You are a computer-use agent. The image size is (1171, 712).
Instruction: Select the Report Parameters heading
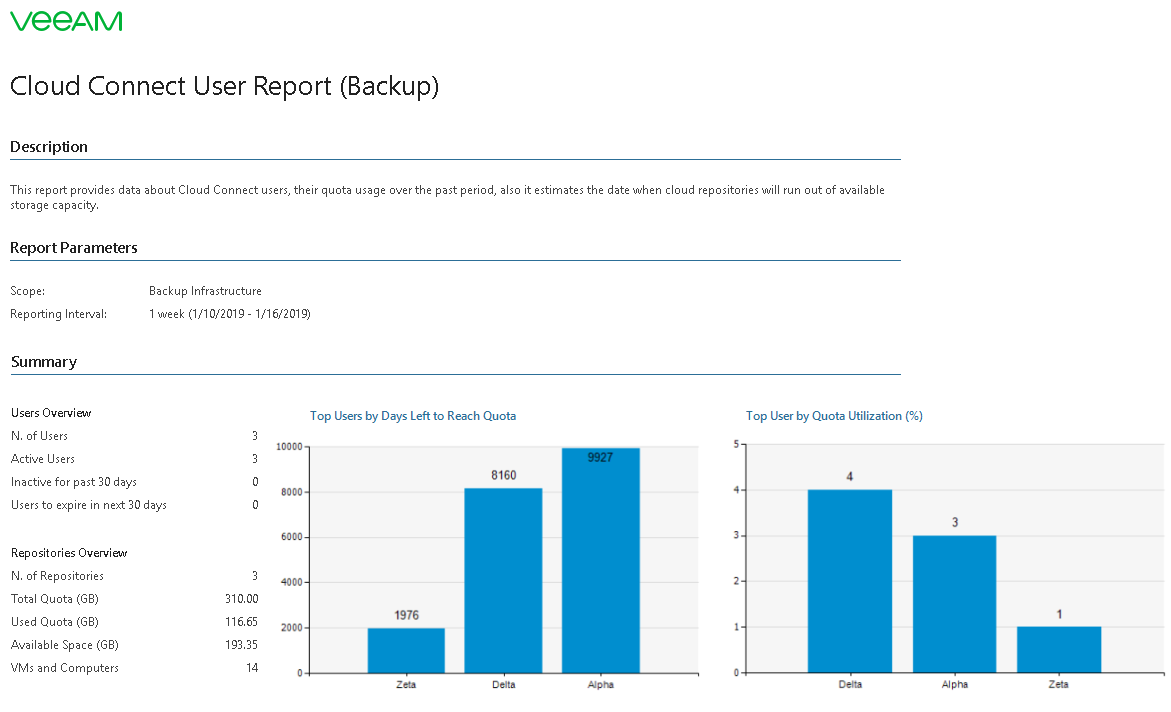[74, 248]
